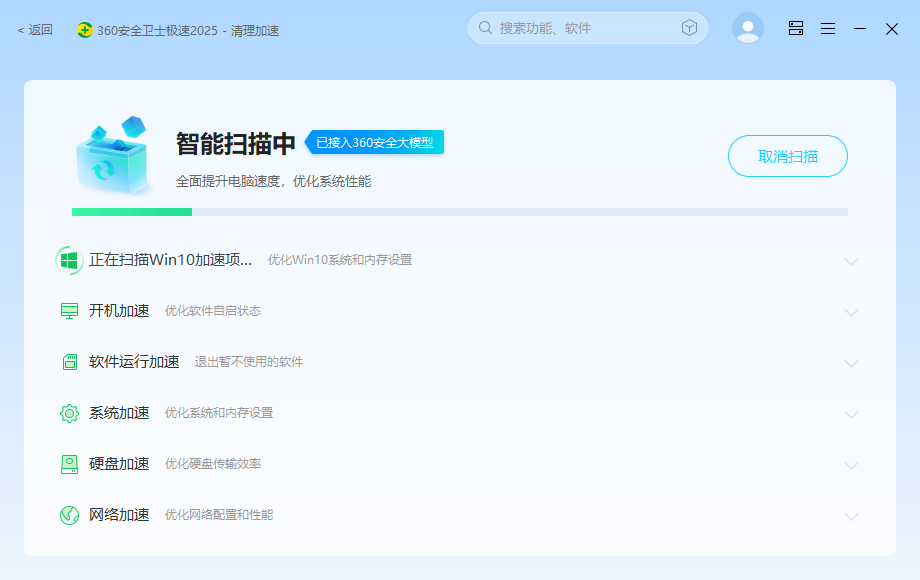This screenshot has width=920, height=580.
Task: Click the 360 Security Guard logo icon
Action: (84, 30)
